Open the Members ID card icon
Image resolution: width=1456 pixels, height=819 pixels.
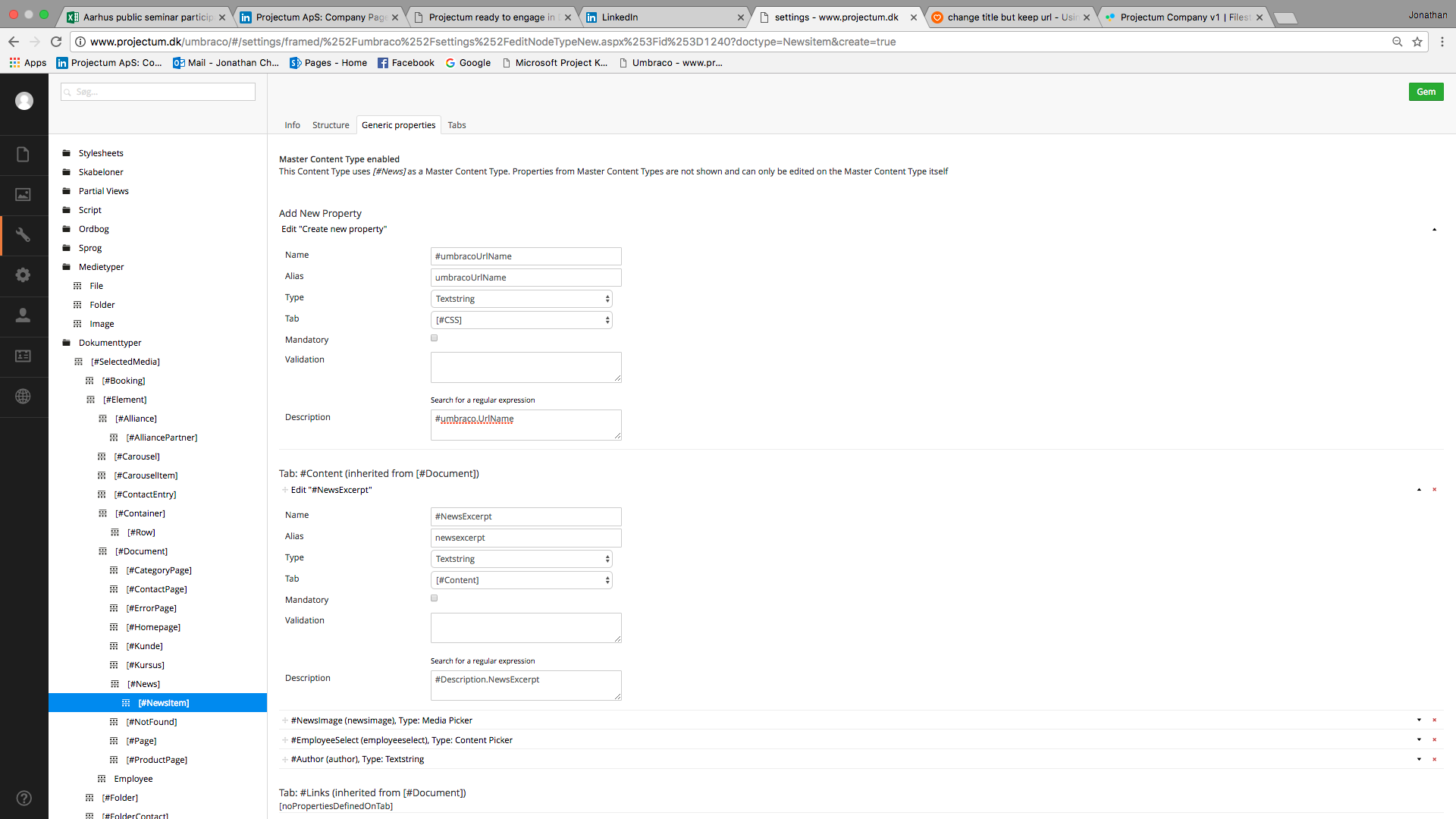(23, 356)
